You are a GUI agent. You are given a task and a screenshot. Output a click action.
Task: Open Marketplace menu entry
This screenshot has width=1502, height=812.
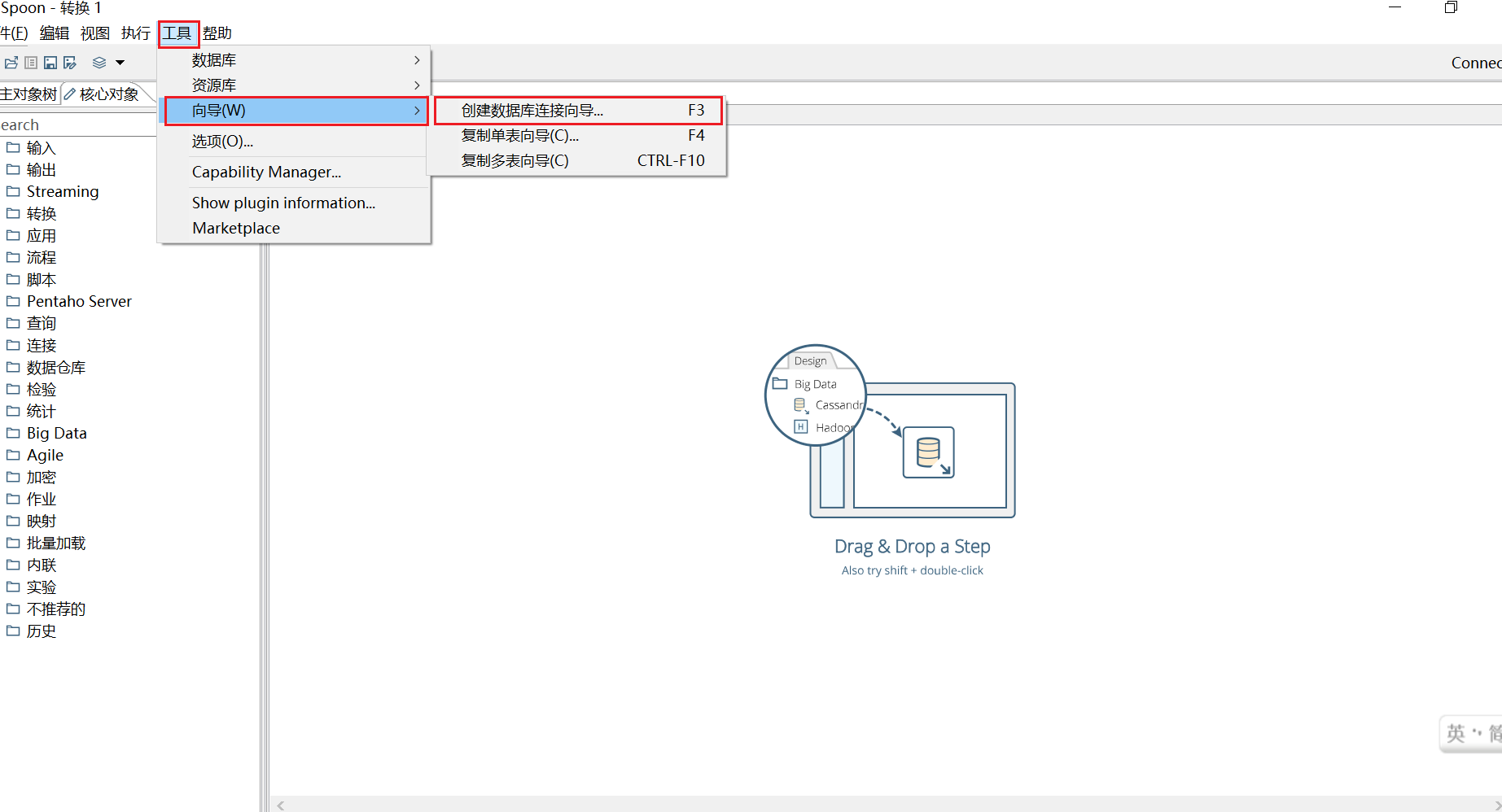coord(294,229)
